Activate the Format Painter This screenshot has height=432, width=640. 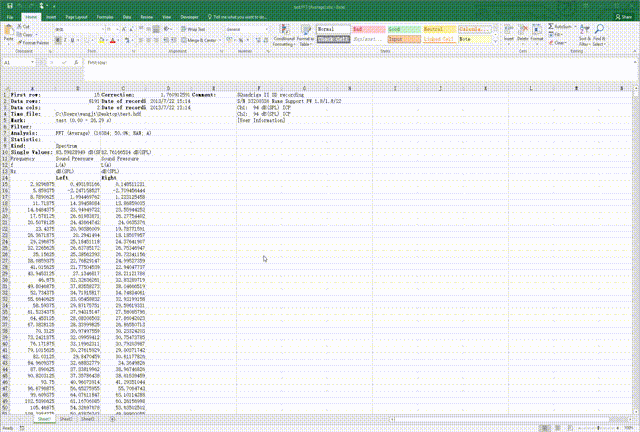pyautogui.click(x=33, y=42)
